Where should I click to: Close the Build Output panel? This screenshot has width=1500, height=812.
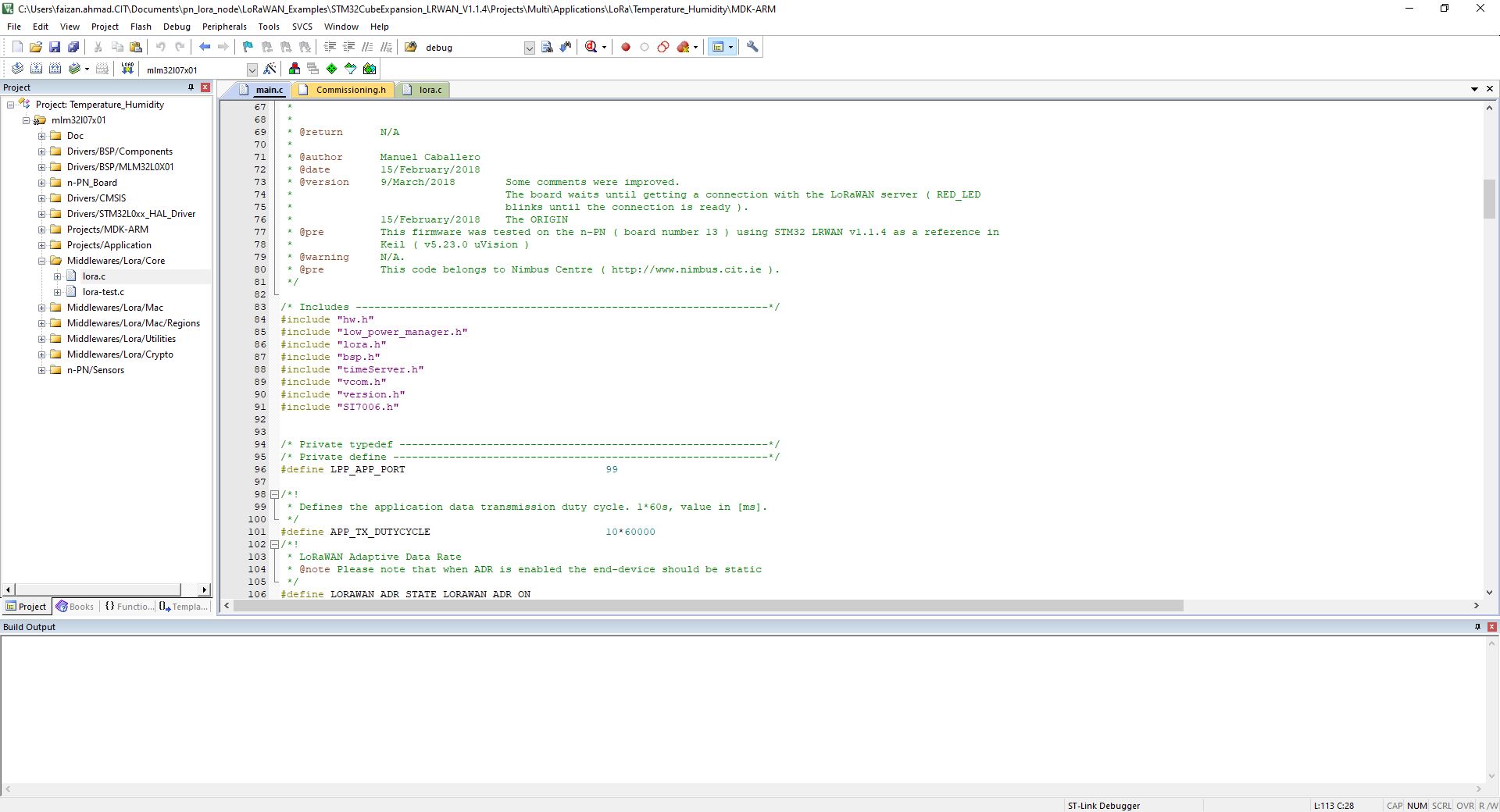pyautogui.click(x=1491, y=627)
